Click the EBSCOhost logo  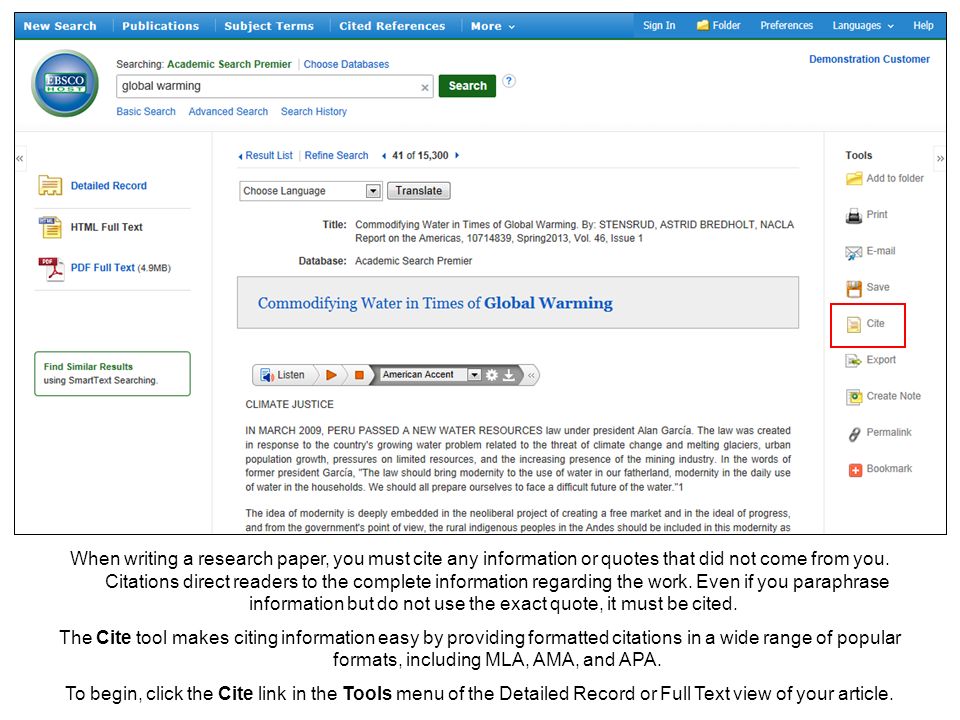65,84
